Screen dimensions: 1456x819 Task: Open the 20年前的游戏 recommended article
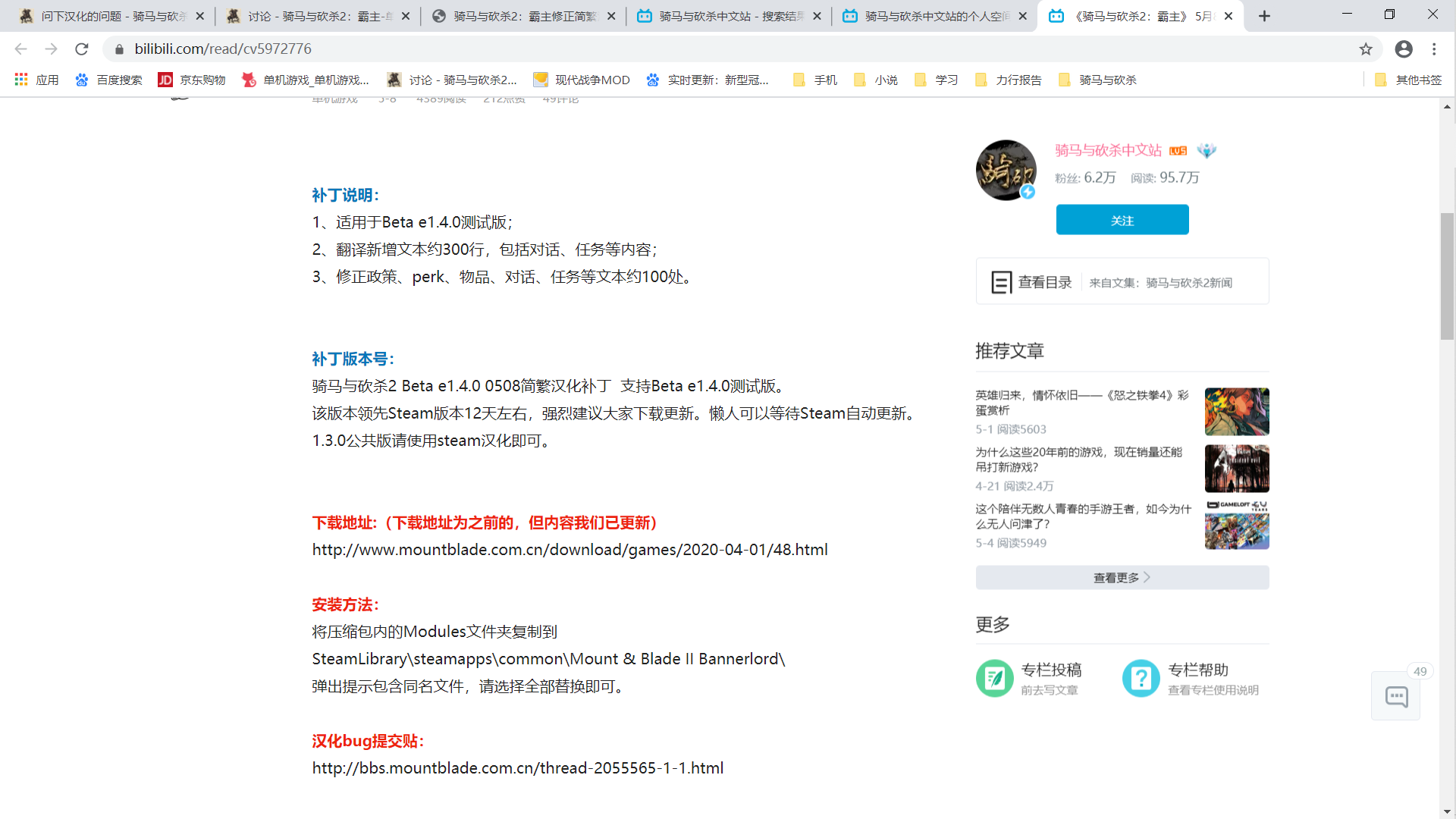click(x=1079, y=460)
